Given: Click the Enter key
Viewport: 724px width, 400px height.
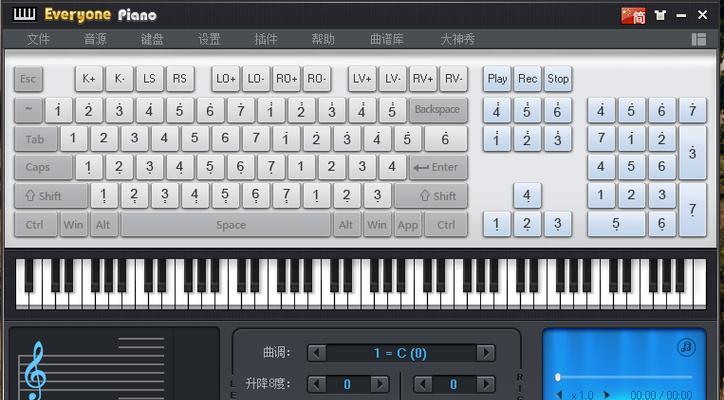Looking at the screenshot, I should pyautogui.click(x=438, y=167).
